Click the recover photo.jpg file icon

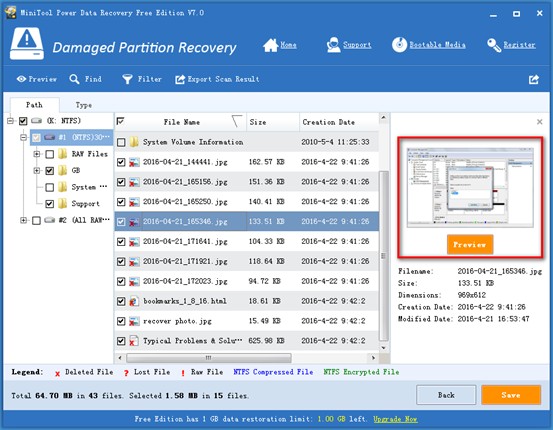134,321
